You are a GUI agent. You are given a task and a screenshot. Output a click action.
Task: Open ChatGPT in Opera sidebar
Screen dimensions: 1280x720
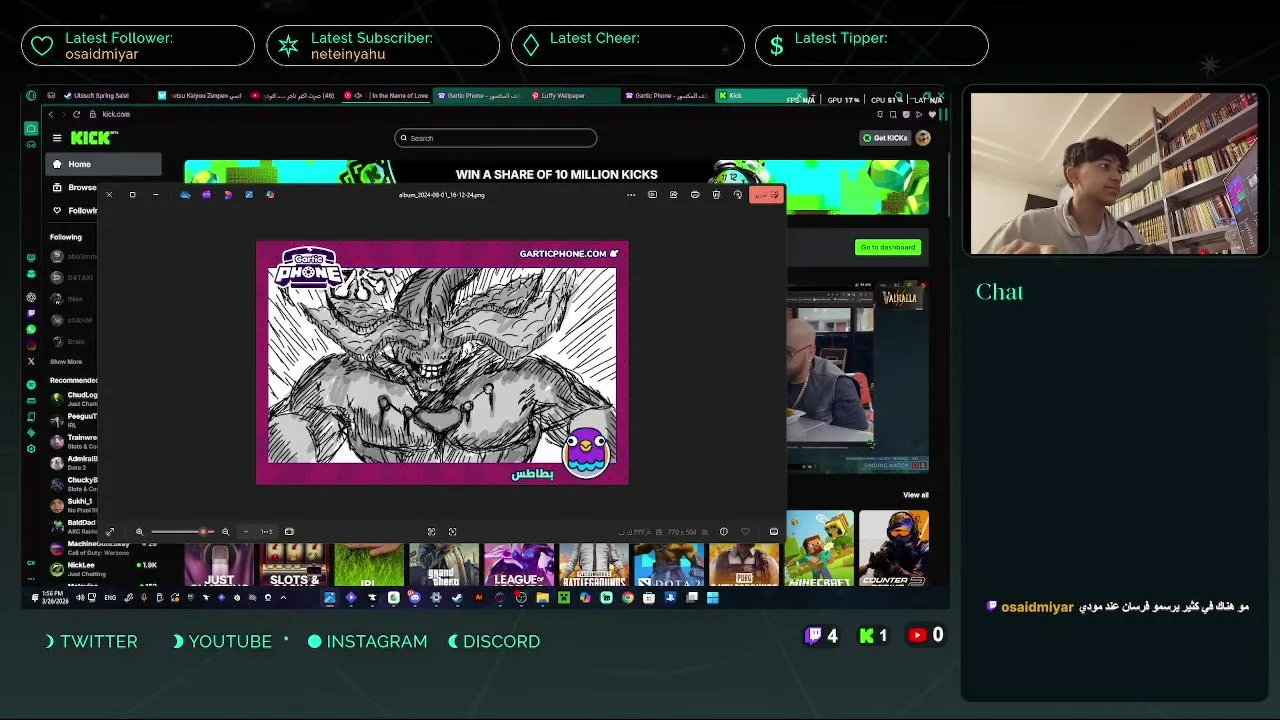31,297
